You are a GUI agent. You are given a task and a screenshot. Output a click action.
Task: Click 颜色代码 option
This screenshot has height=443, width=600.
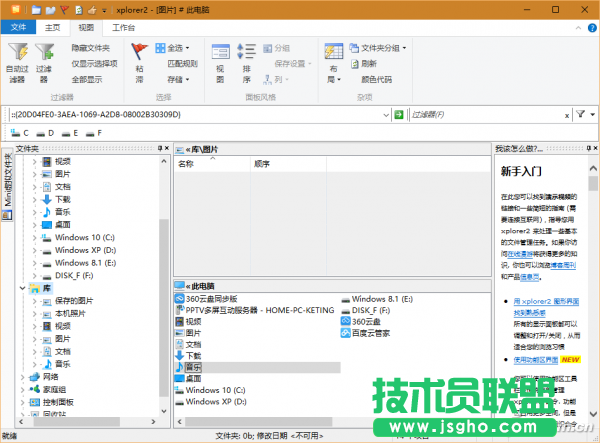point(377,80)
